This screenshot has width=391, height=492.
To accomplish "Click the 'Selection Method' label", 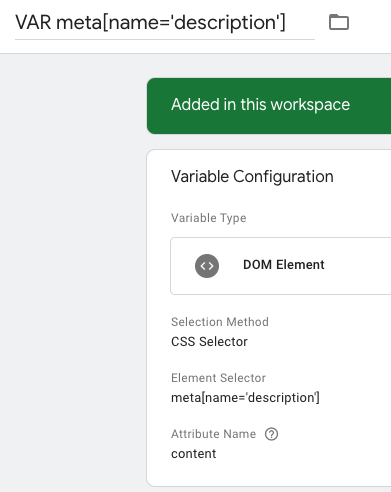I will point(220,322).
